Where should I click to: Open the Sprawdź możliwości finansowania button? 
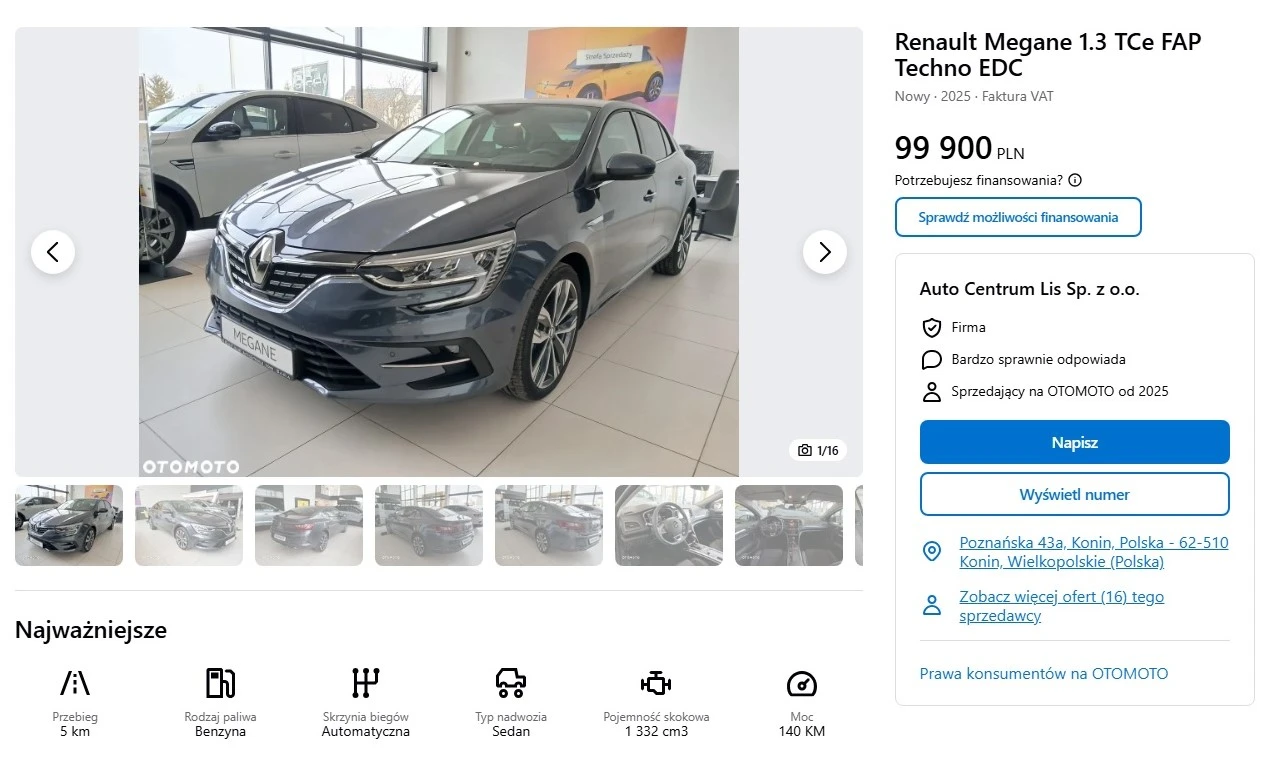tap(1018, 217)
